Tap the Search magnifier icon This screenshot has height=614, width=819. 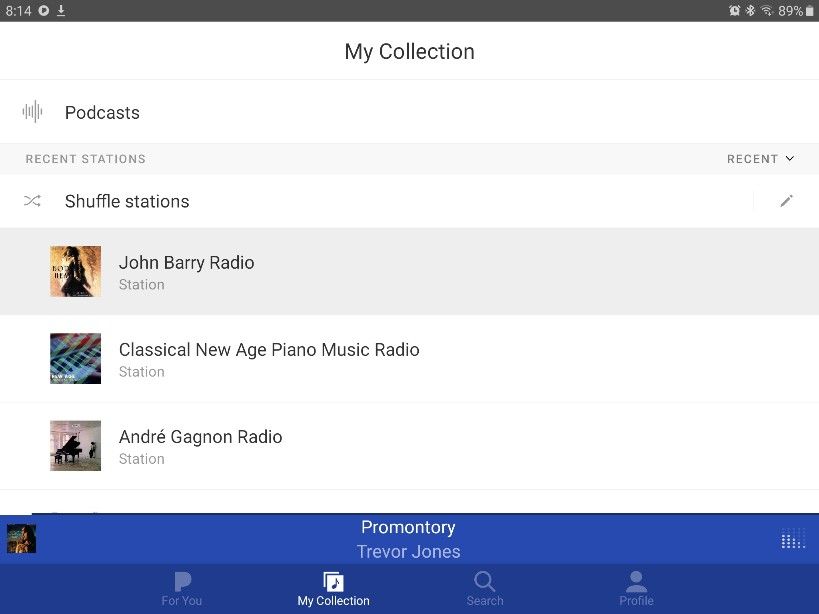pos(485,582)
